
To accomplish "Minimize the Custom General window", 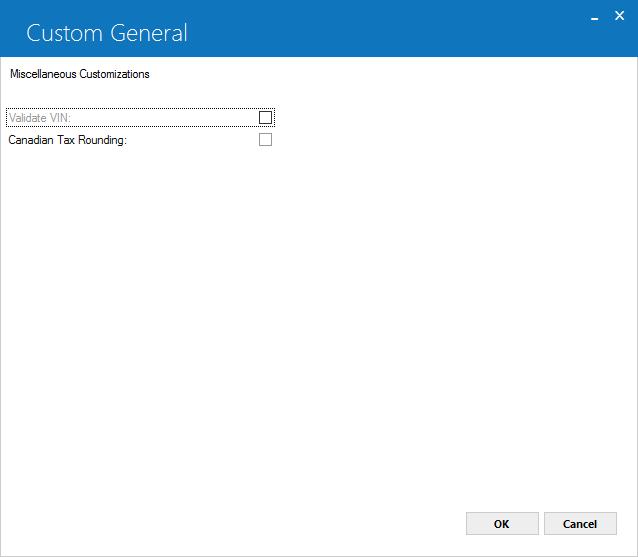I will coord(594,18).
